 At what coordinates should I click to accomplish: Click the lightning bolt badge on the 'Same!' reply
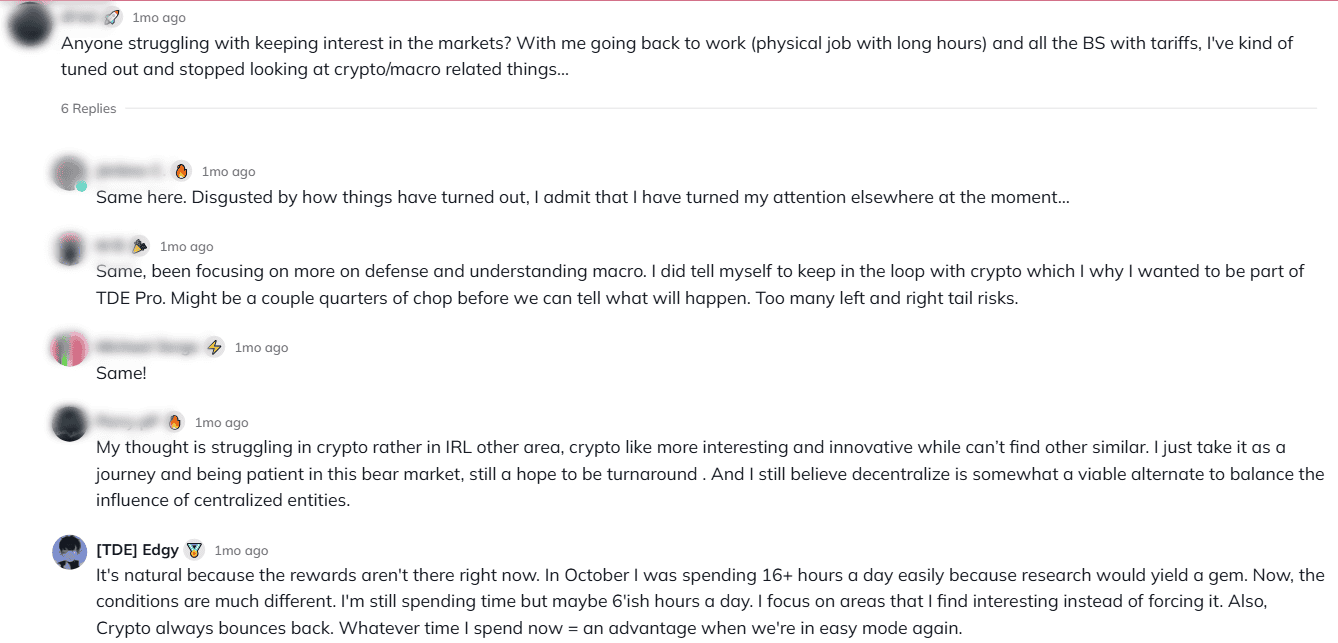pyautogui.click(x=214, y=347)
